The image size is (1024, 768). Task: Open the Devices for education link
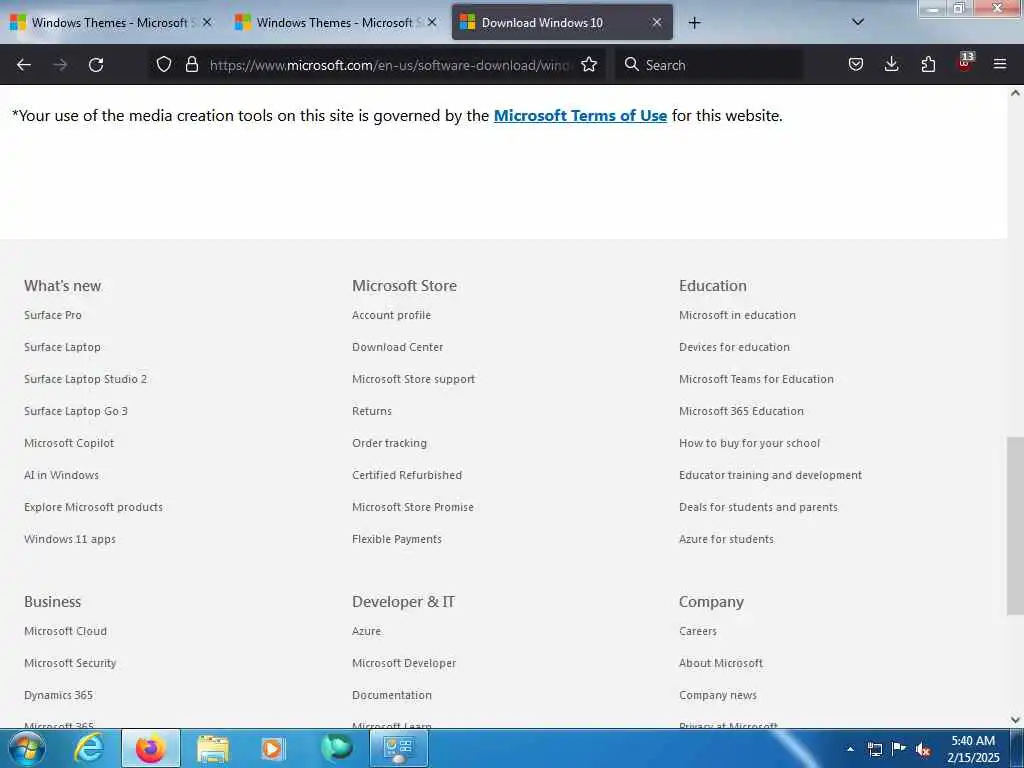tap(734, 347)
